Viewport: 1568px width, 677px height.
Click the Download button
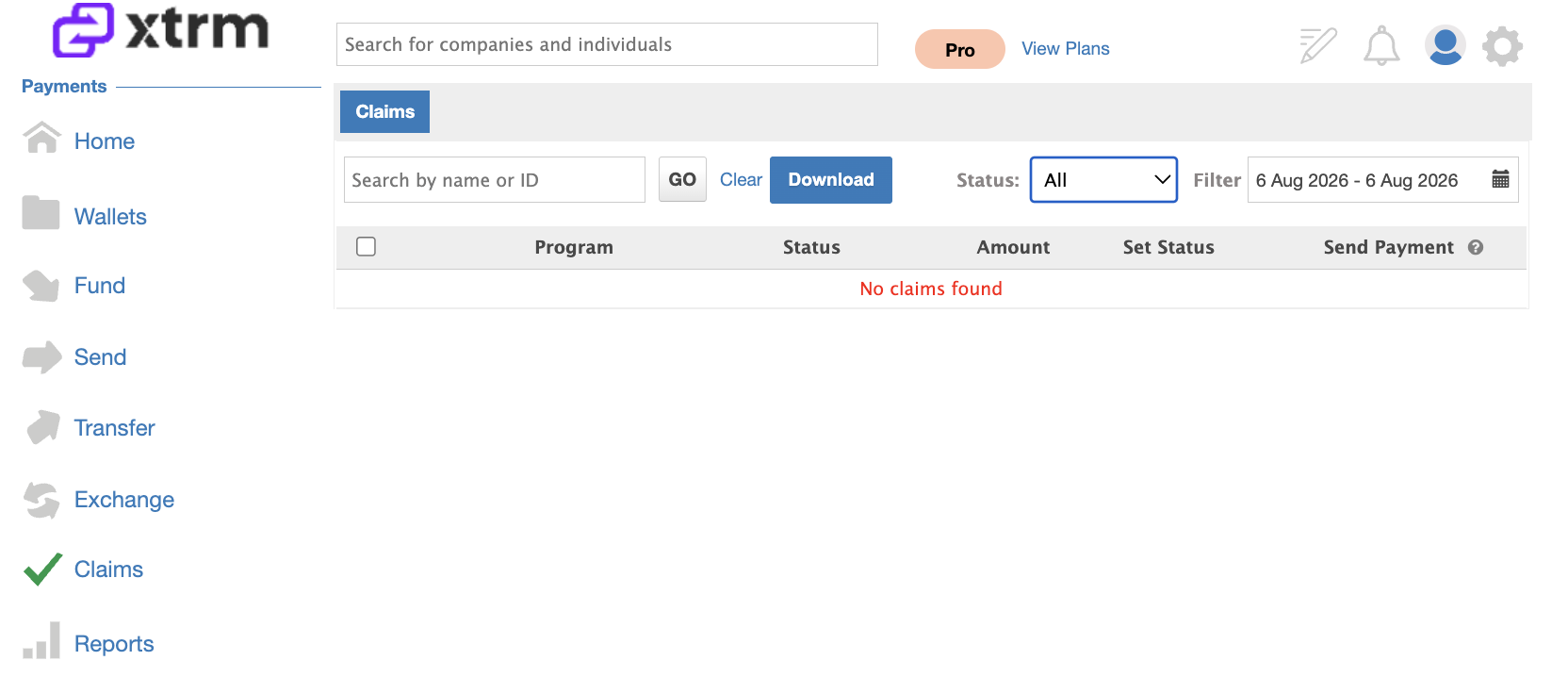point(831,179)
